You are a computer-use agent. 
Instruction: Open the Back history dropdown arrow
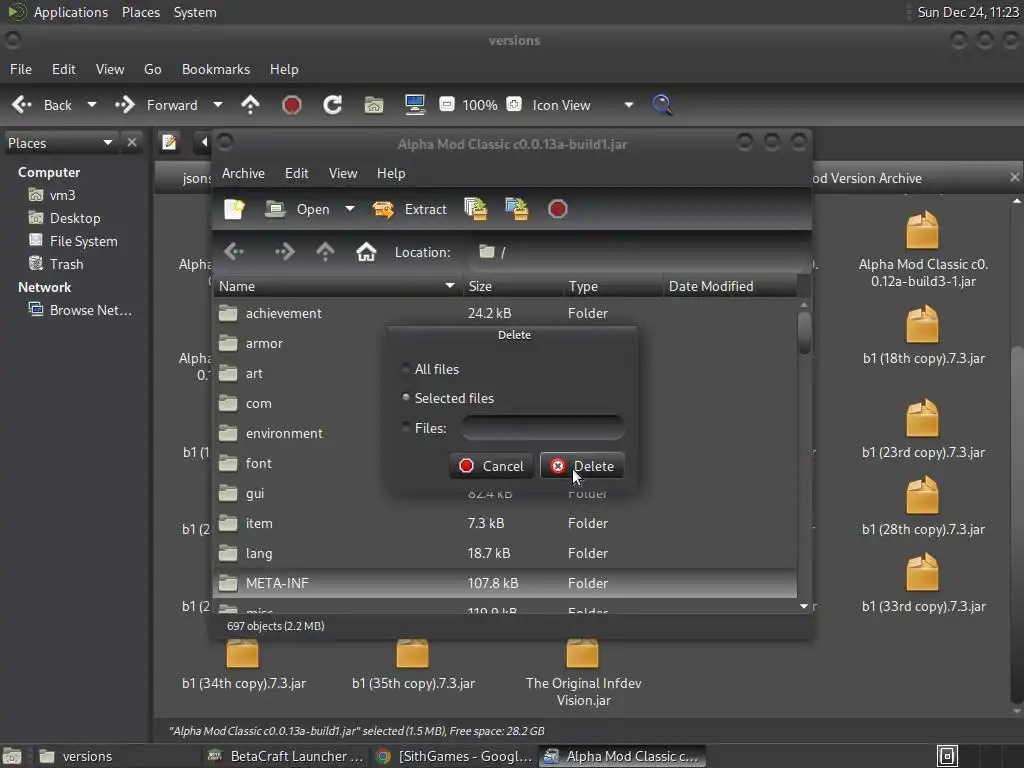click(92, 104)
